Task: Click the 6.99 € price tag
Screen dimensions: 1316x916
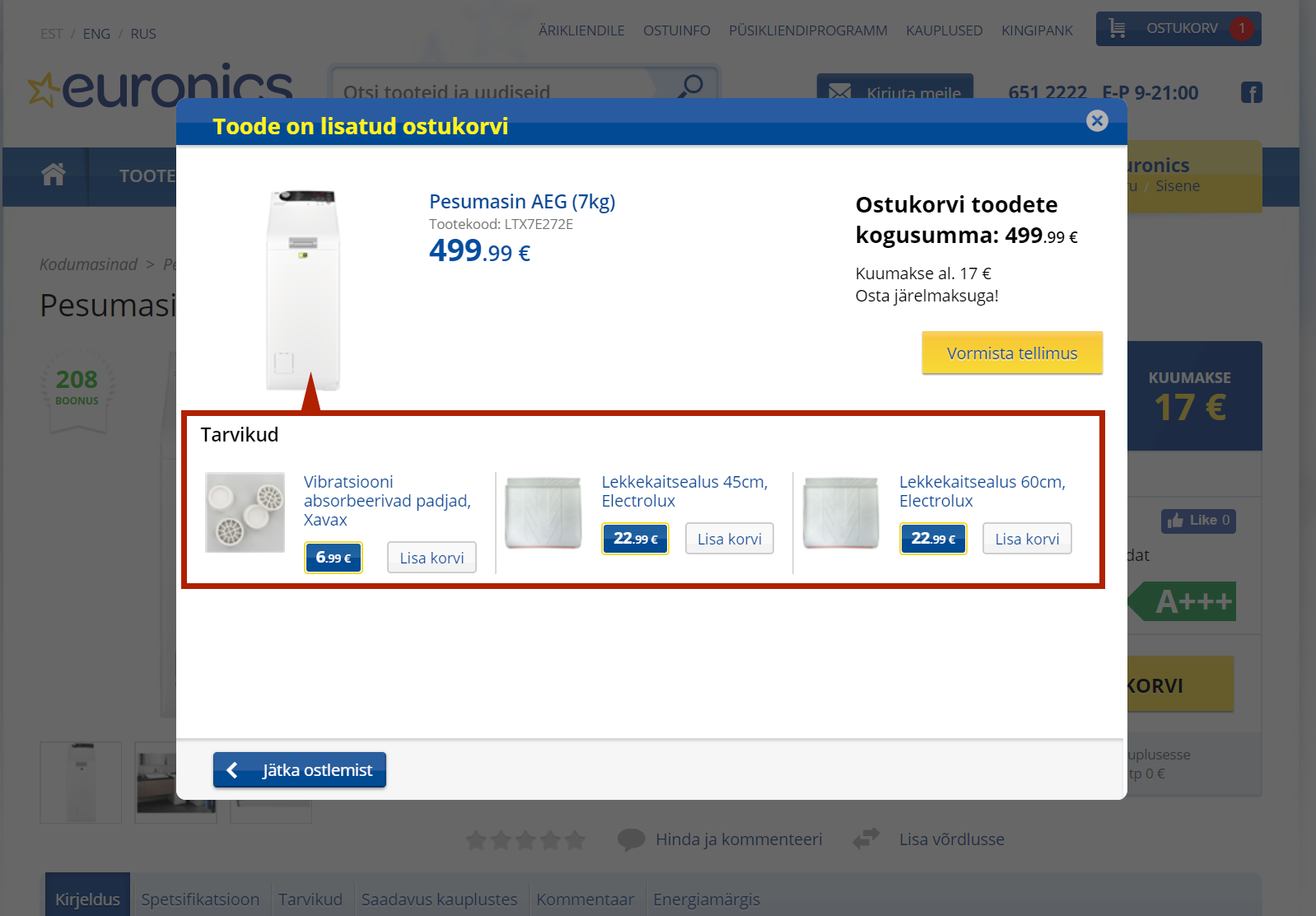Action: click(x=334, y=558)
